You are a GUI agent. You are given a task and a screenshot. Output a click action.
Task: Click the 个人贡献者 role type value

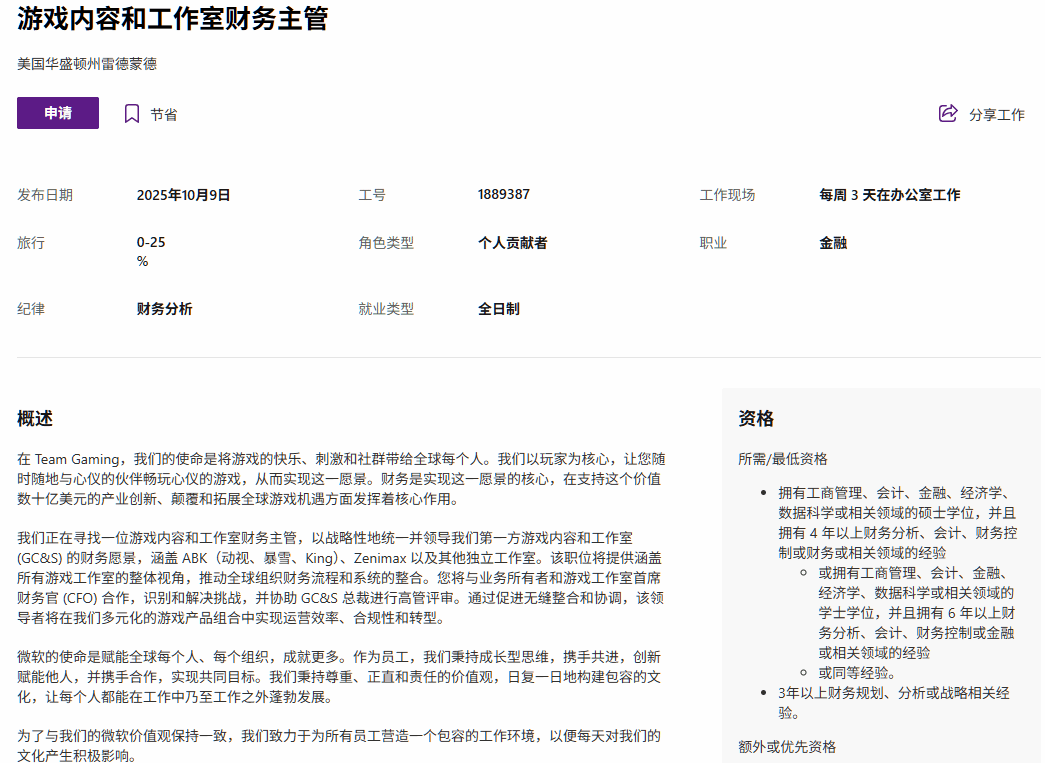(512, 243)
